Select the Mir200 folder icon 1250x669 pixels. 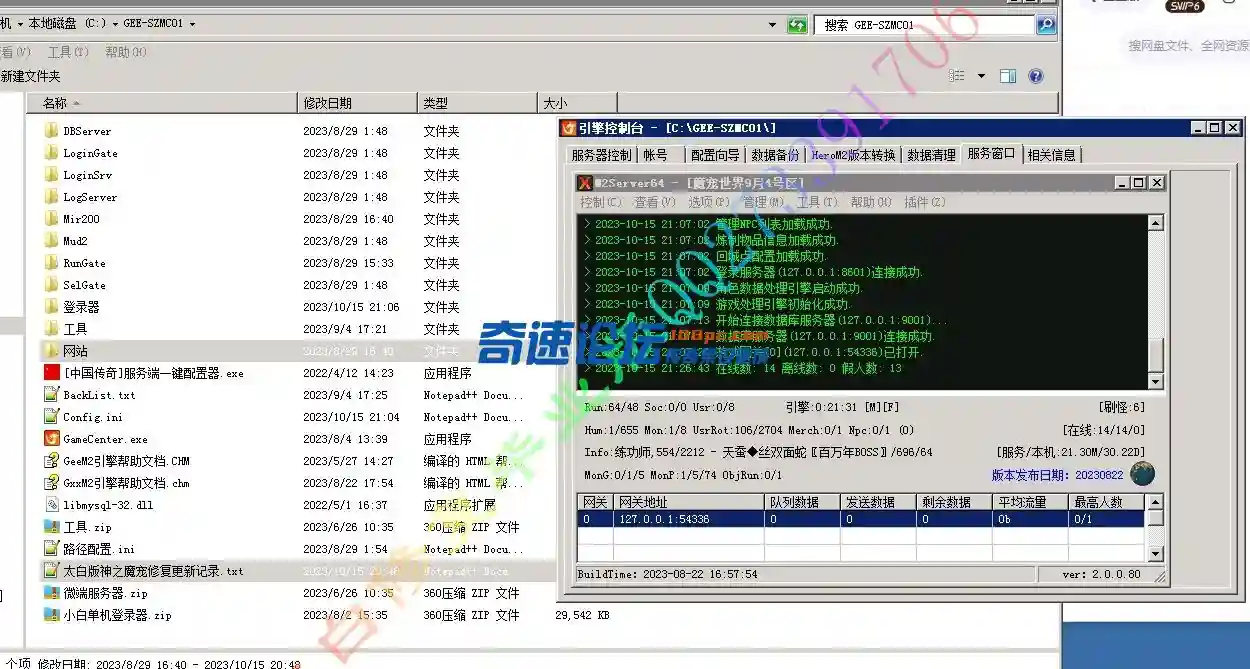pyautogui.click(x=52, y=219)
